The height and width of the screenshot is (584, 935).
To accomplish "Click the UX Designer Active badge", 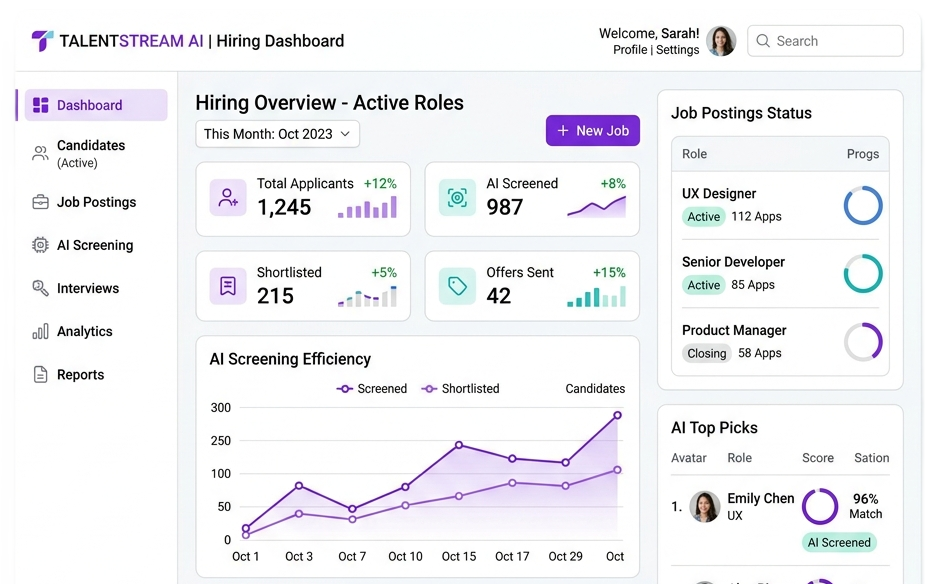I will point(704,217).
